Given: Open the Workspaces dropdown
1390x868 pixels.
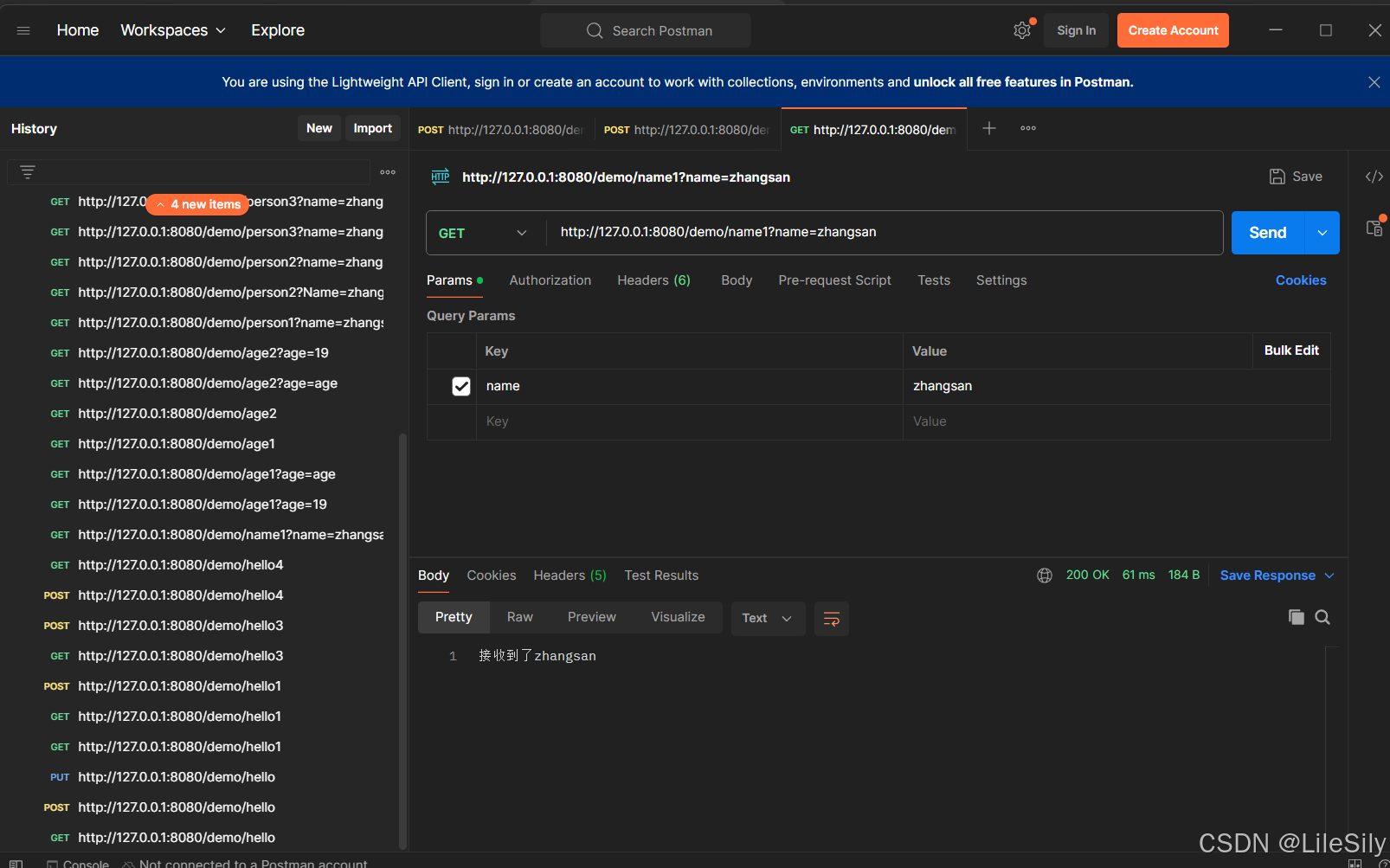Looking at the screenshot, I should point(173,30).
